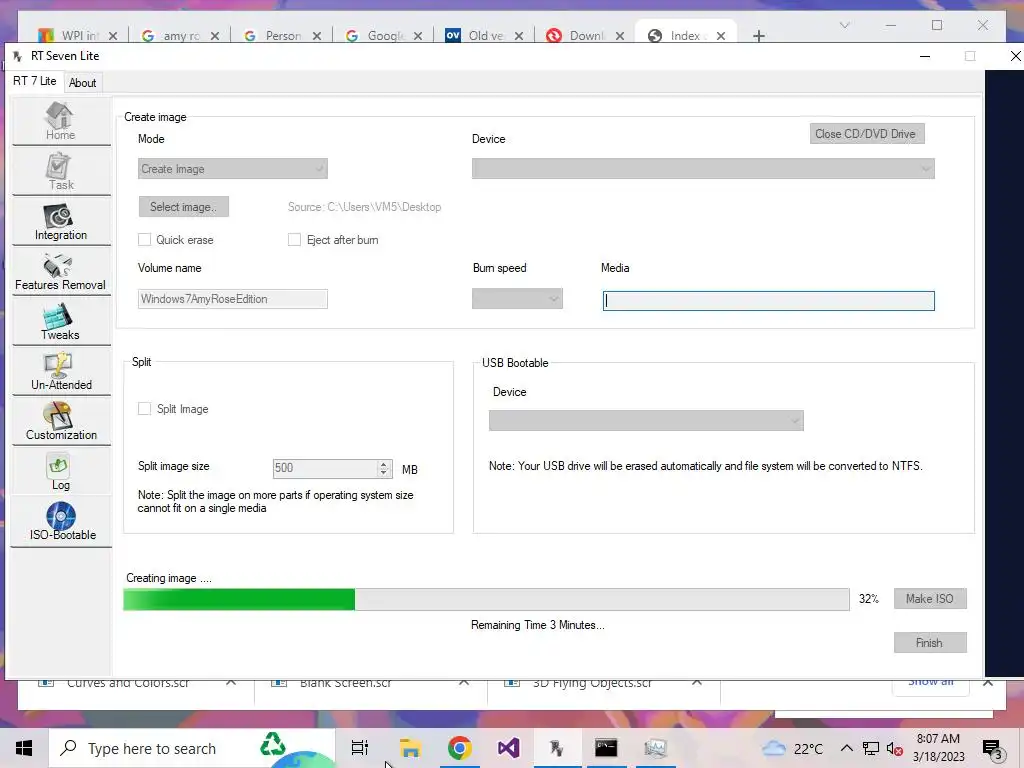This screenshot has width=1024, height=768.
Task: Expand the Mode dropdown
Action: coord(232,168)
